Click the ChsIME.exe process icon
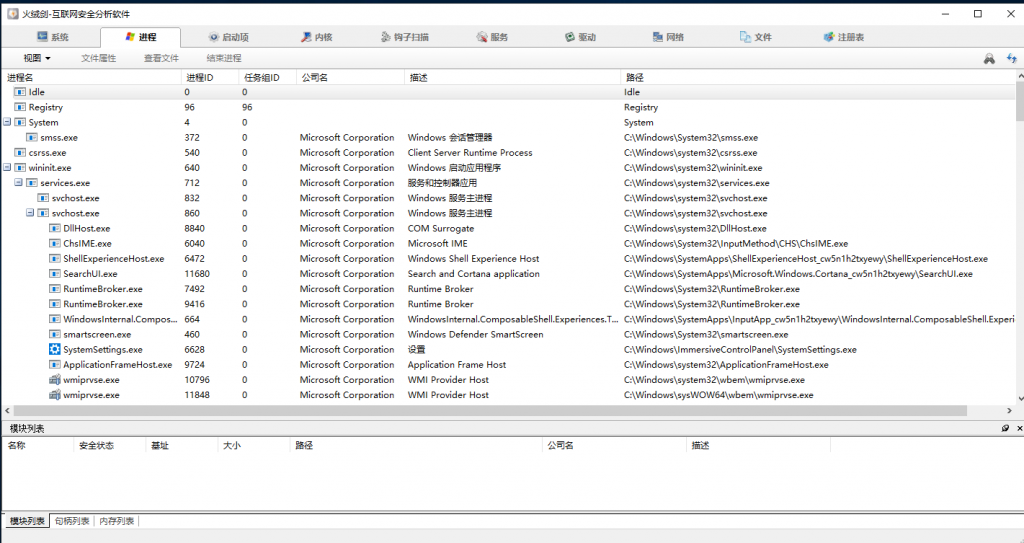1024x543 pixels. click(55, 243)
